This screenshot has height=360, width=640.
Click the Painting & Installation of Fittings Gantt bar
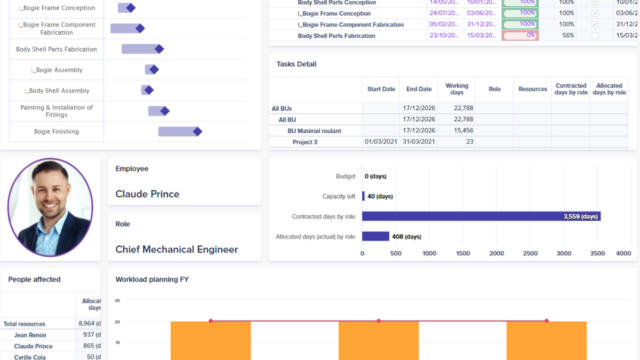pyautogui.click(x=156, y=111)
